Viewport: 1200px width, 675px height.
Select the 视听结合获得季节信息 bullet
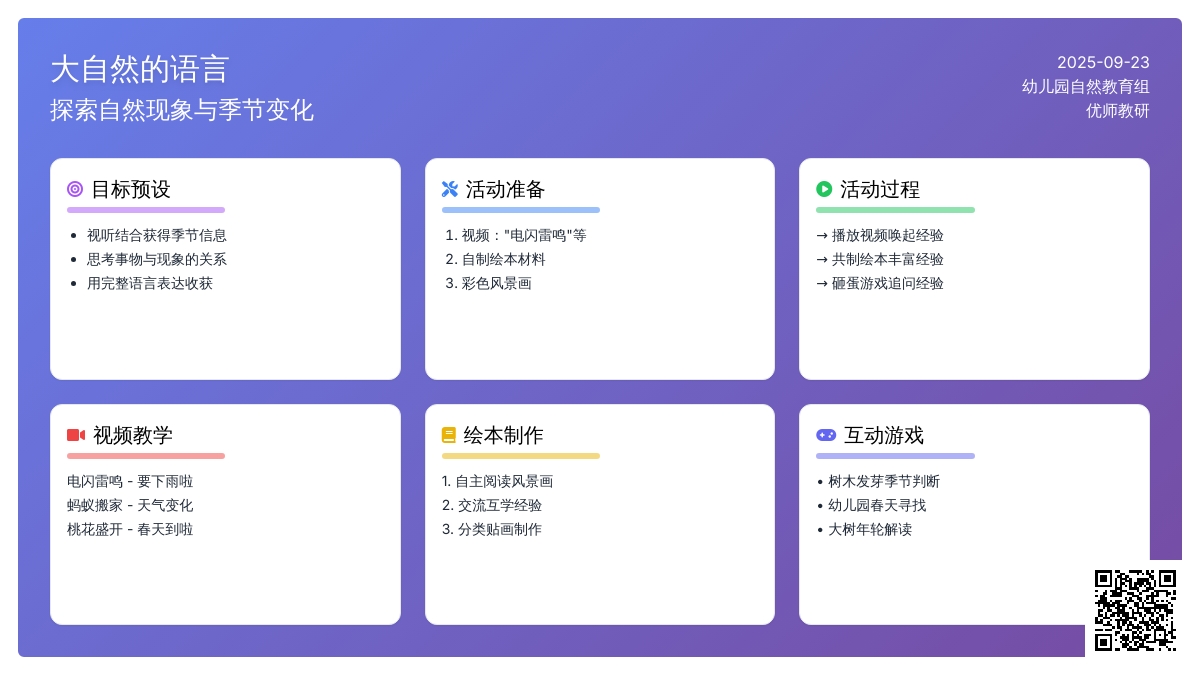[156, 235]
